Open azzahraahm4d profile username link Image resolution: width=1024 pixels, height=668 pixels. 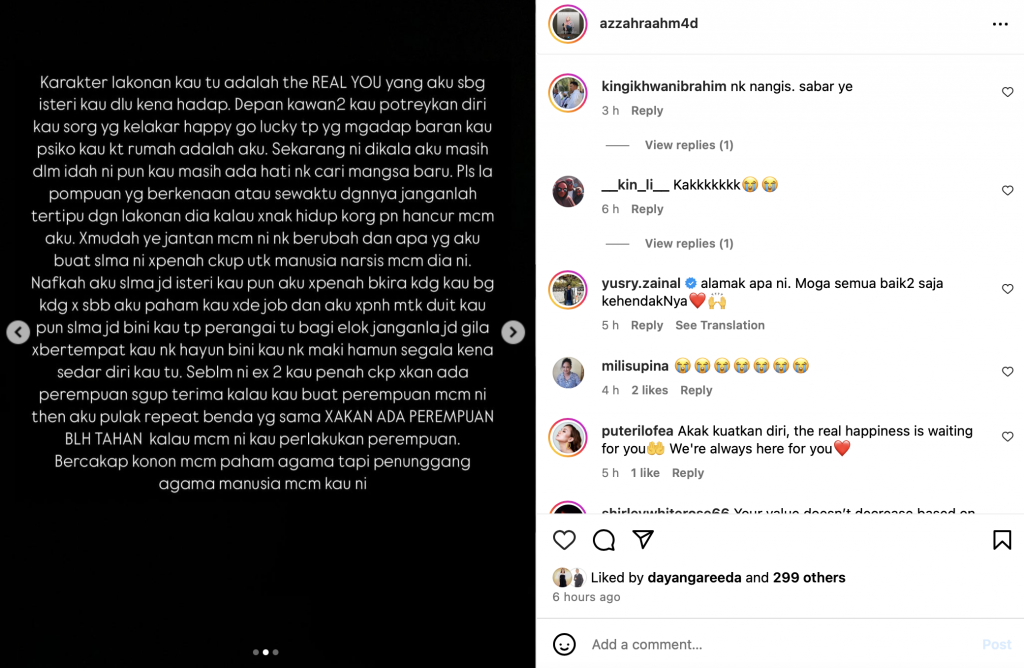(x=648, y=24)
